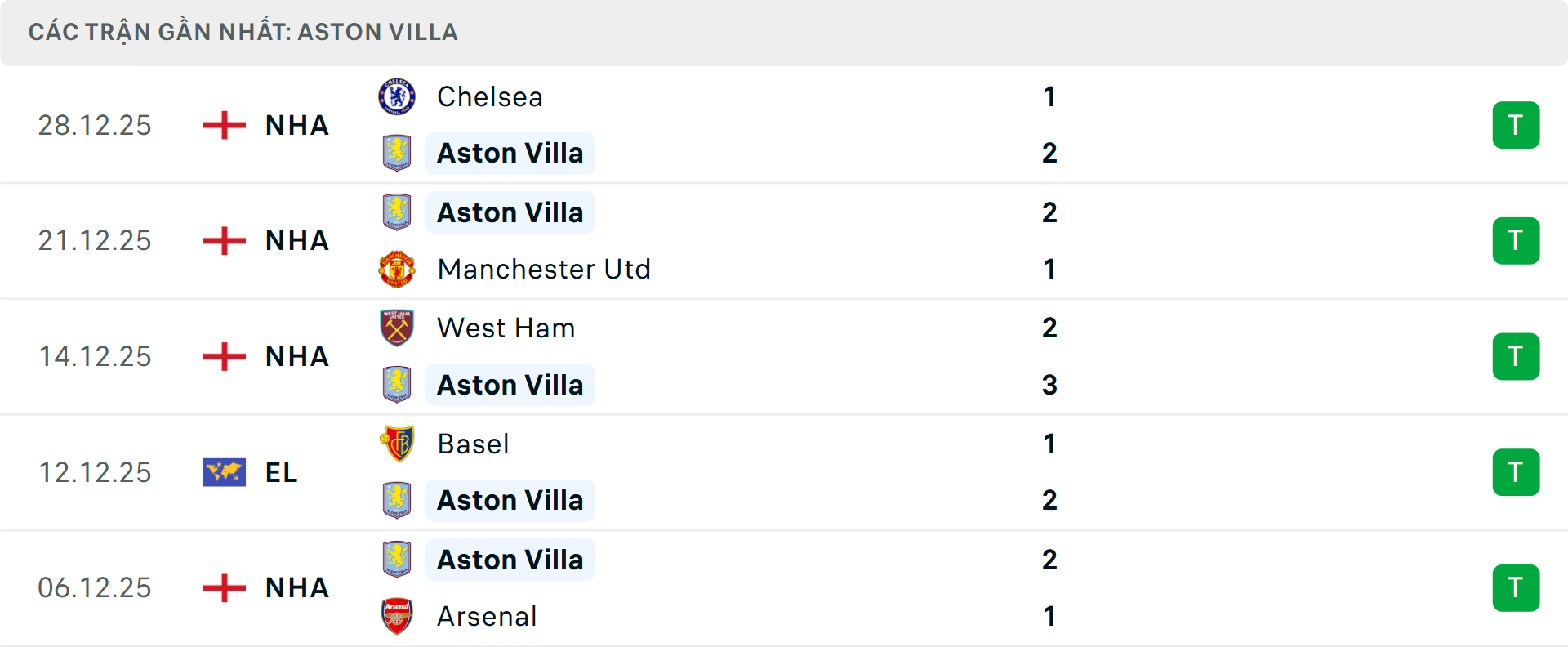This screenshot has height=647, width=1568.
Task: Click the West Ham crossed-hammers crest
Action: [398, 328]
